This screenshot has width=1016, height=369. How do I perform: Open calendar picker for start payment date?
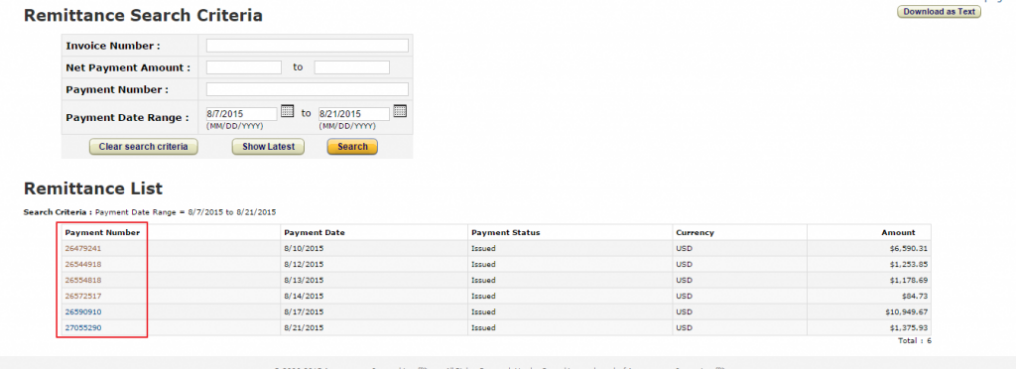coord(288,111)
